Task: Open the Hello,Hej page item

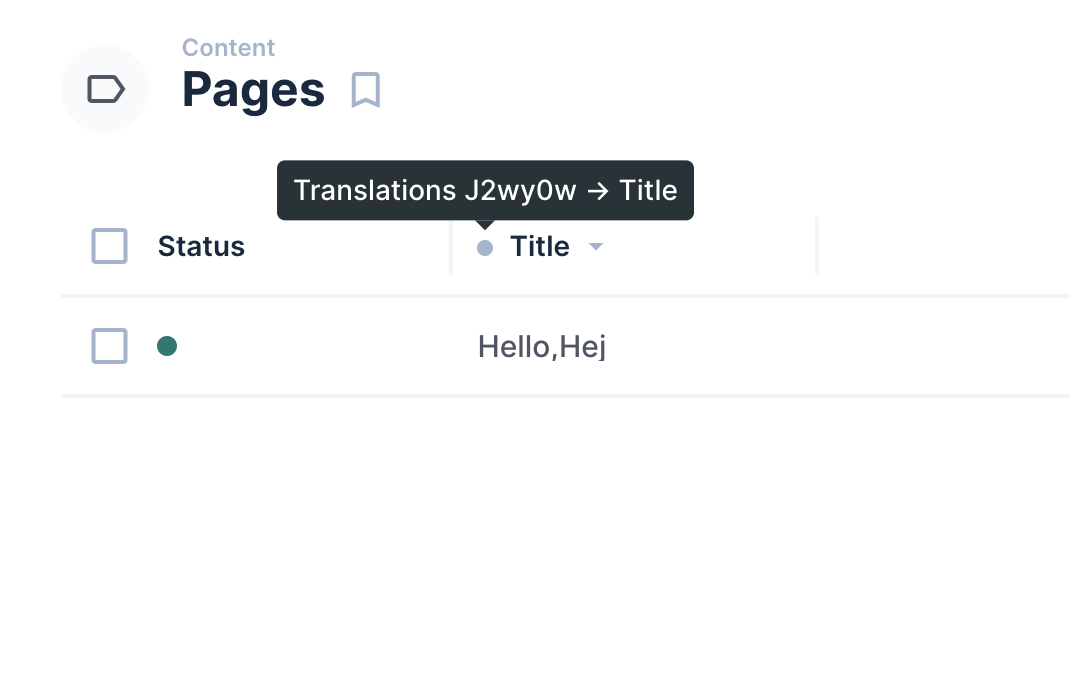Action: 542,347
